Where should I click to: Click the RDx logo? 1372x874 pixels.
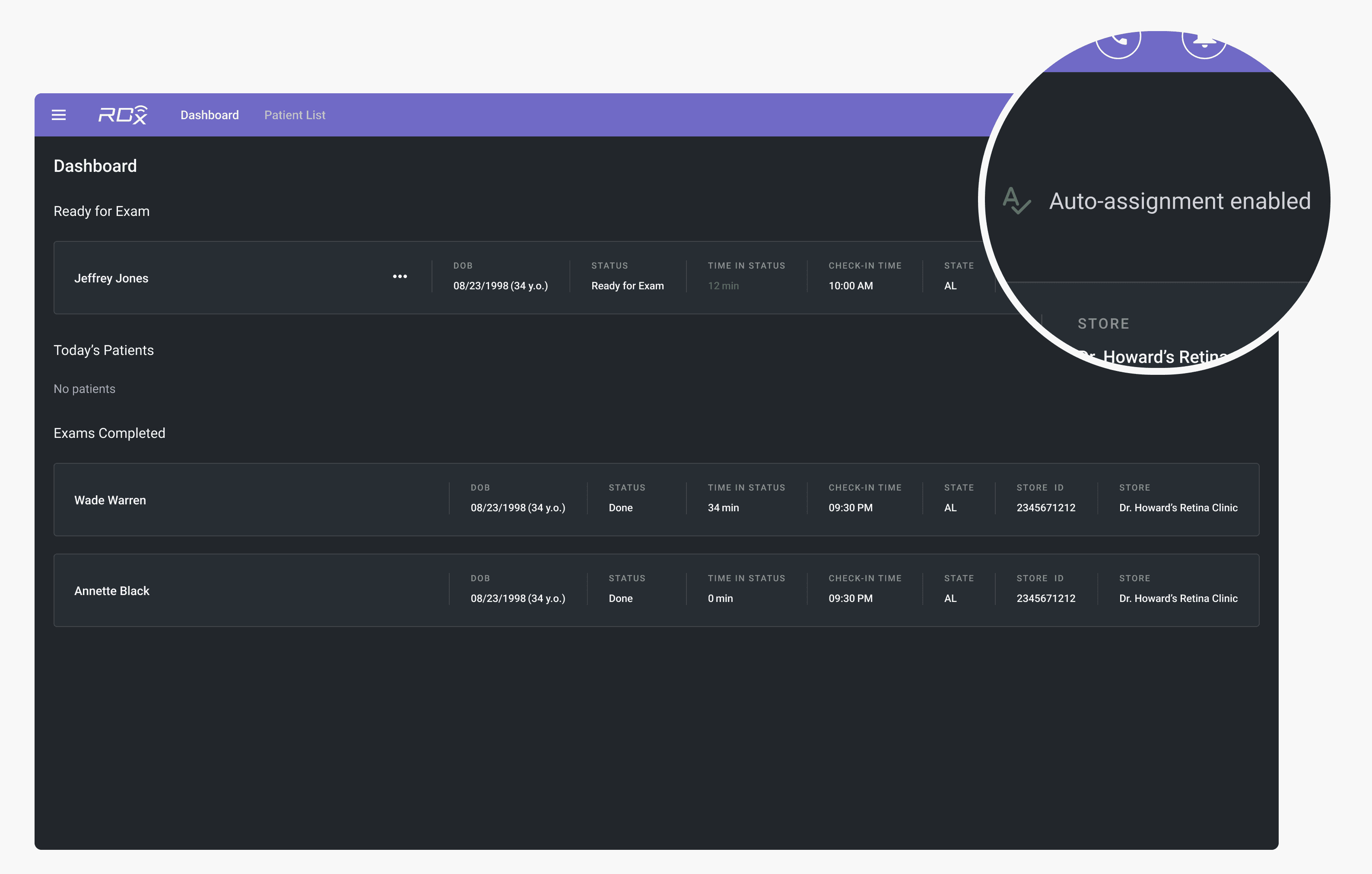pos(123,115)
